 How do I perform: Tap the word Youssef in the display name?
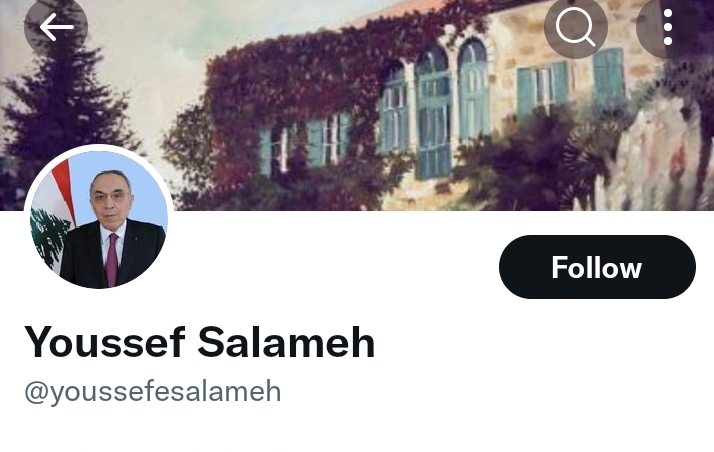point(105,342)
